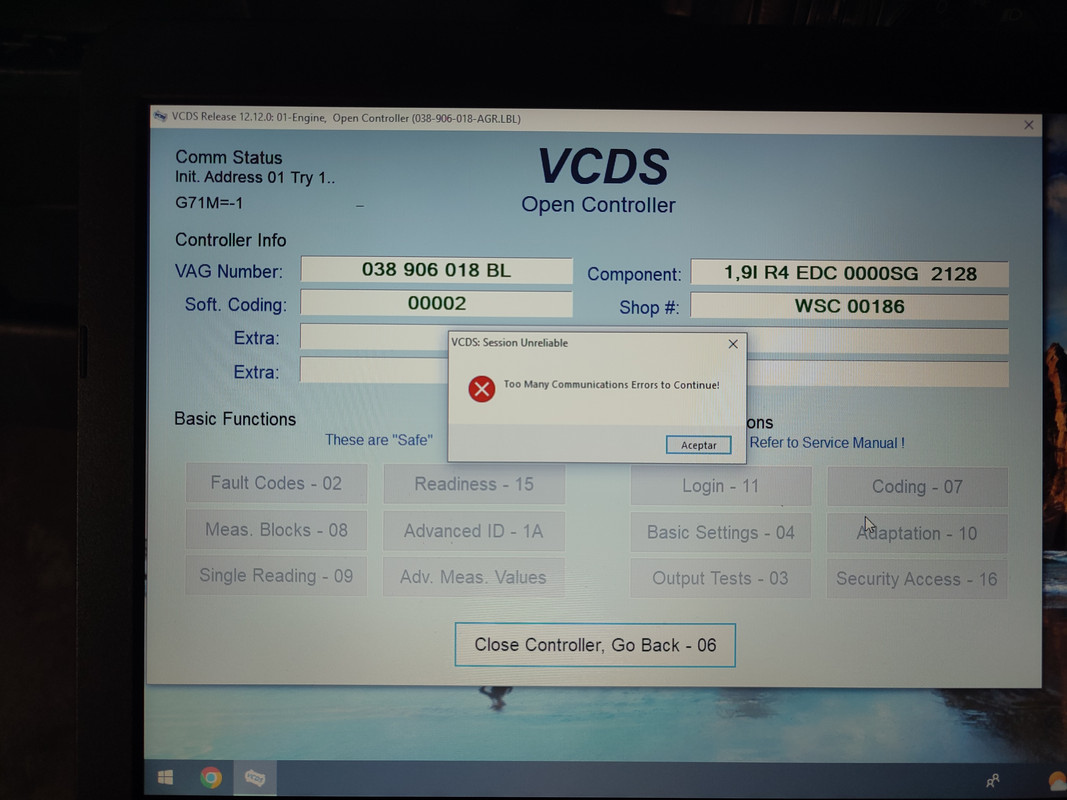Click the 'Comm Status' label
The width and height of the screenshot is (1067, 800).
(229, 157)
